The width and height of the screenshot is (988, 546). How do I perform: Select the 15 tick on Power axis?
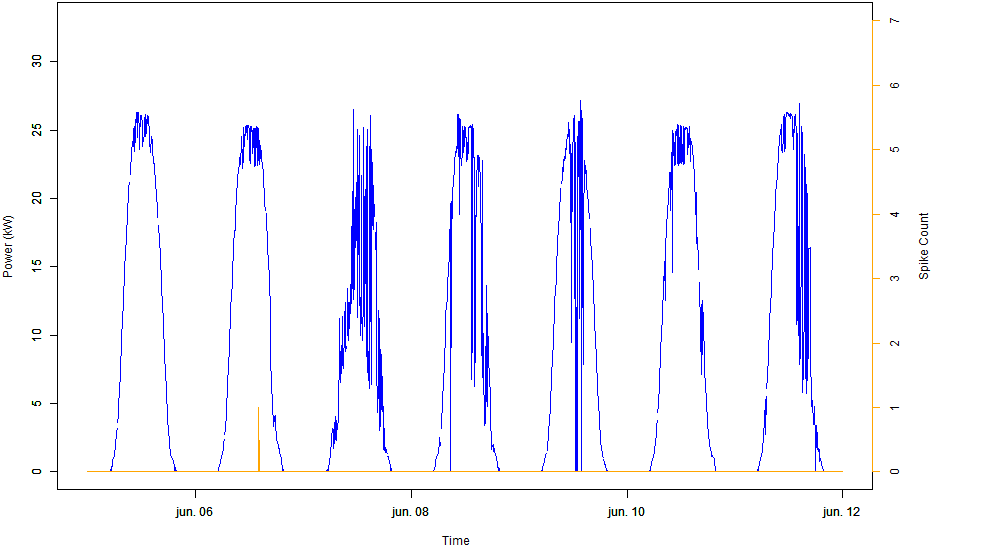pyautogui.click(x=39, y=267)
